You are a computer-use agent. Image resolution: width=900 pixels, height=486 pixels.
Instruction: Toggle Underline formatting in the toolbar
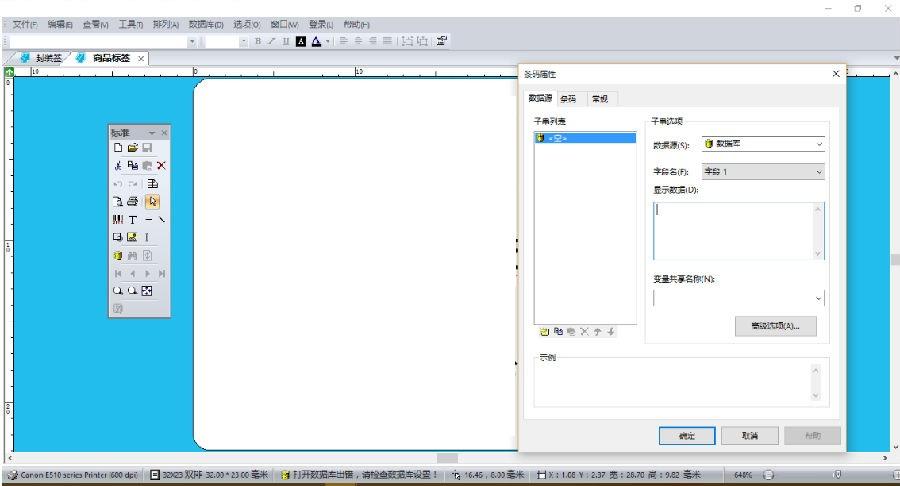tap(284, 41)
